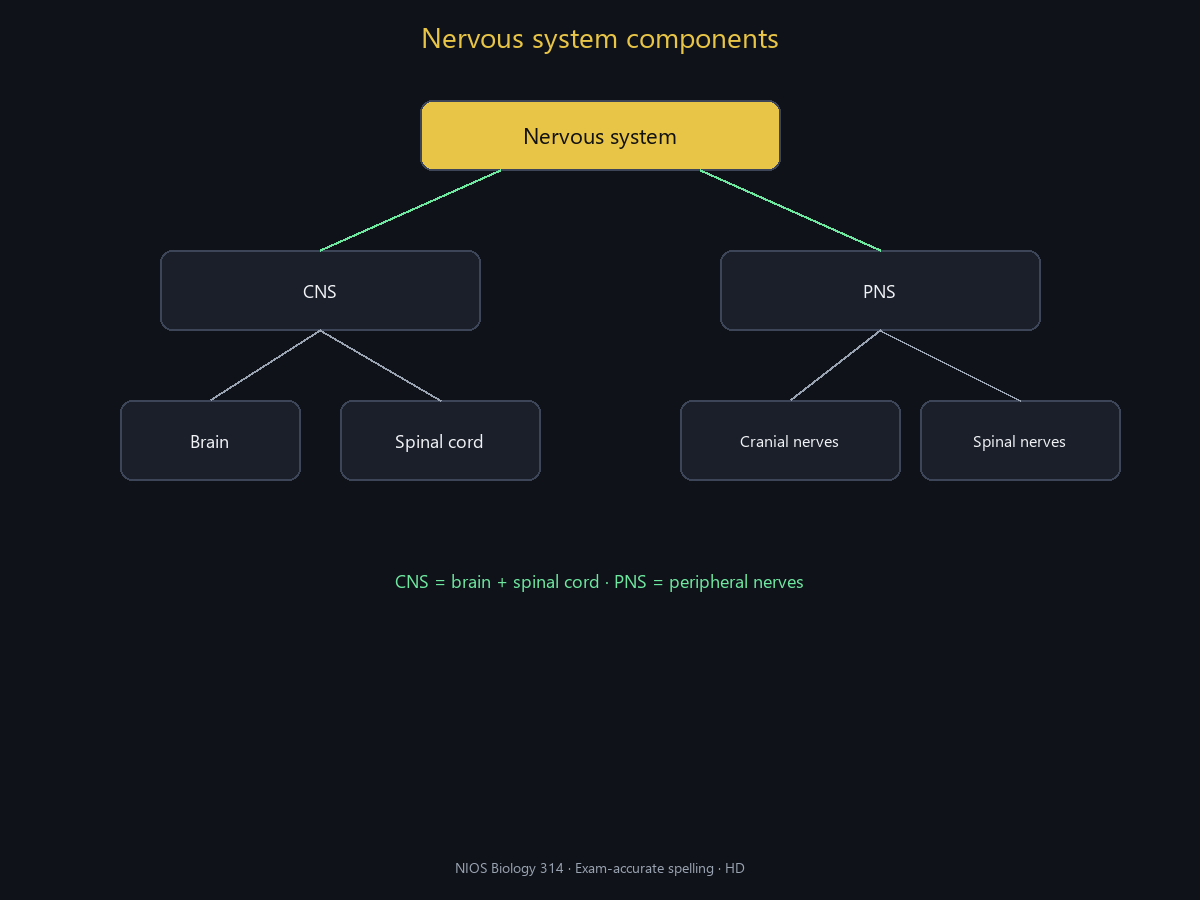Screen dimensions: 1200x900
Task: Select the Nervous system root node
Action: pos(600,135)
